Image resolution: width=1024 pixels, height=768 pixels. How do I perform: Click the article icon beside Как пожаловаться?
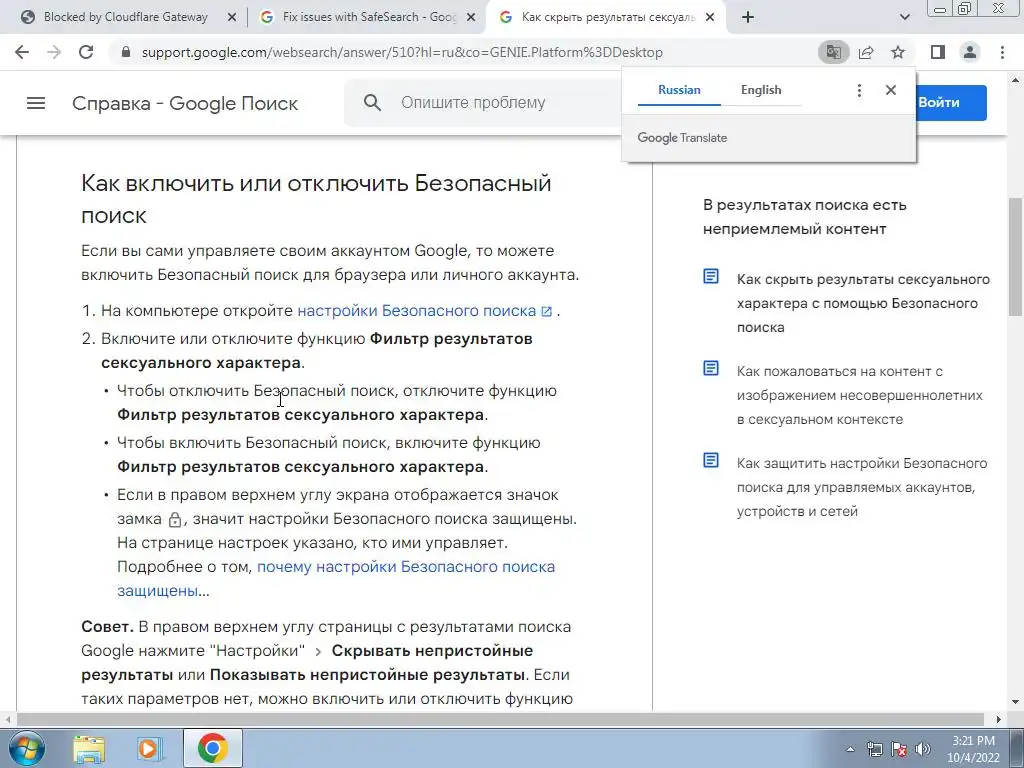[711, 368]
